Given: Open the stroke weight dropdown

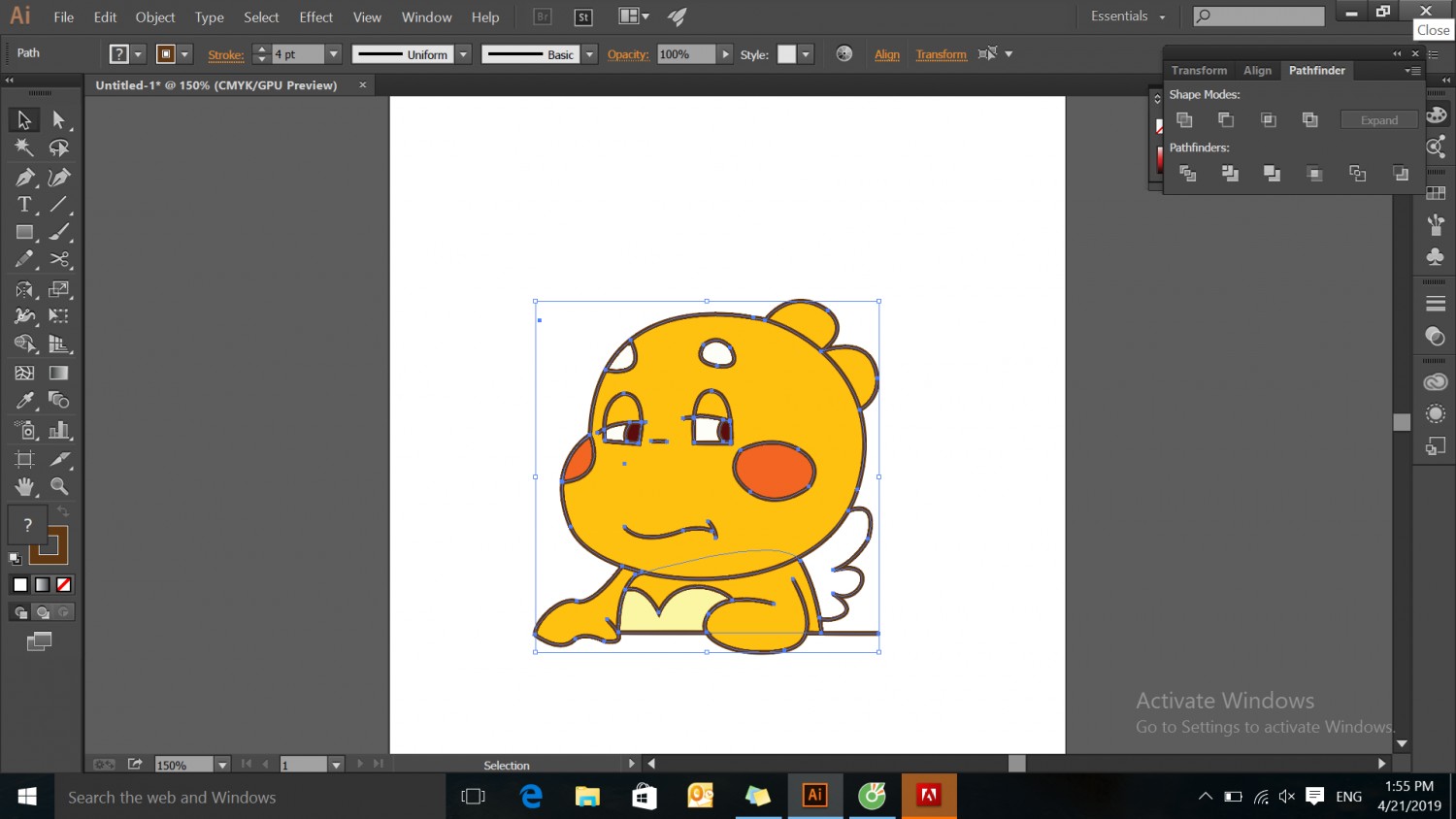Looking at the screenshot, I should coord(333,54).
